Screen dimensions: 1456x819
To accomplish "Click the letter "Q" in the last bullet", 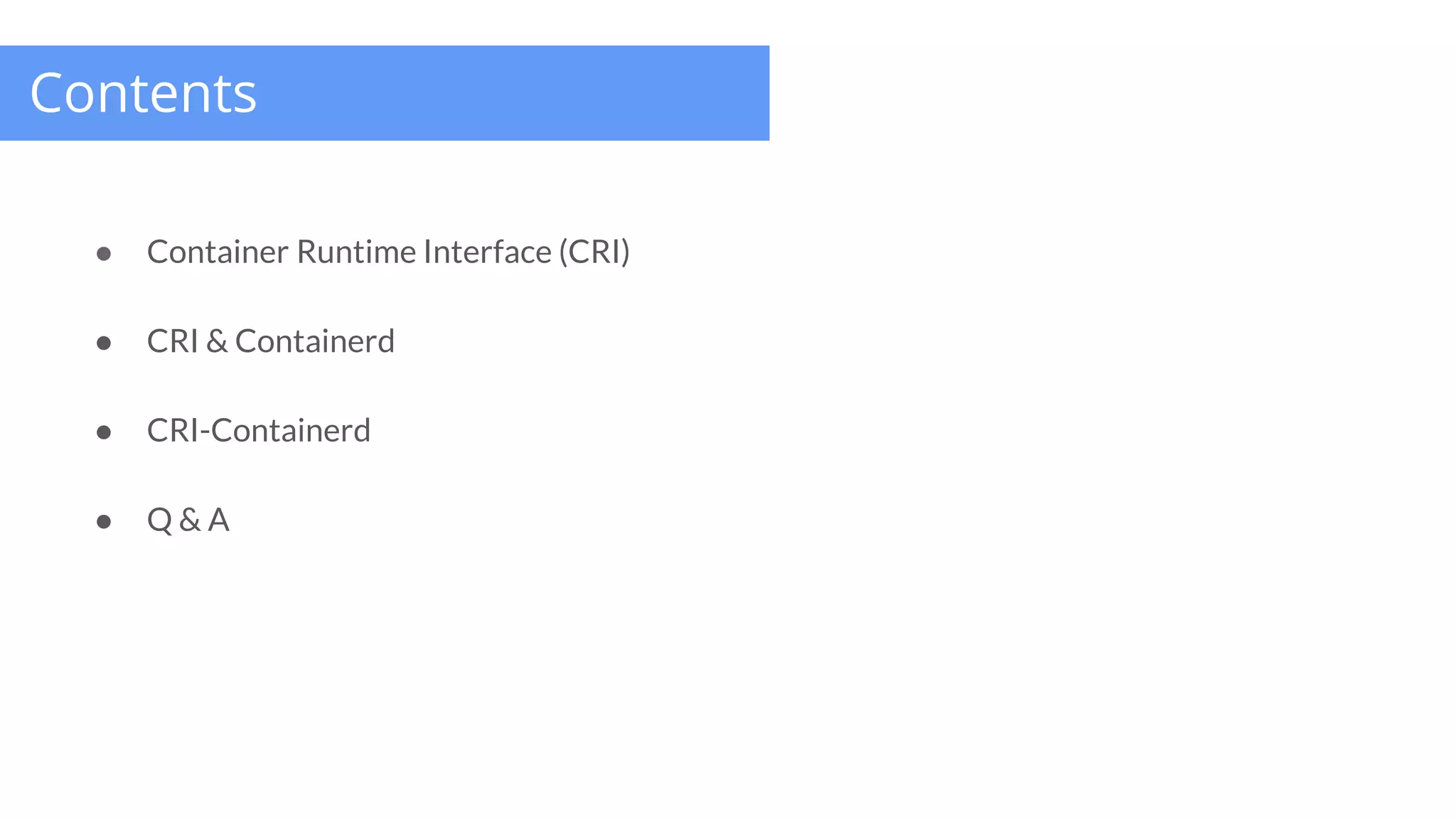I will pyautogui.click(x=159, y=520).
